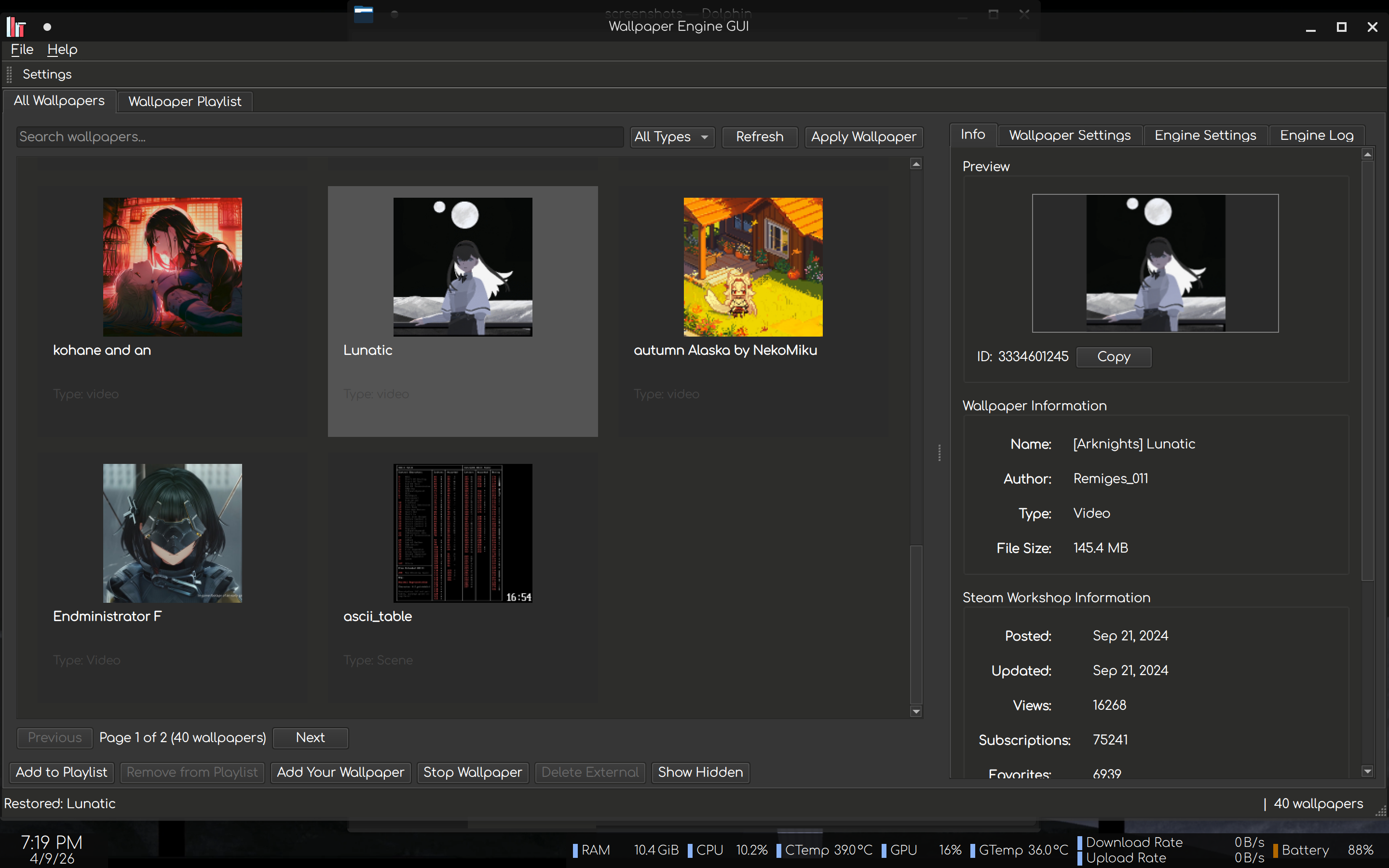Image resolution: width=1389 pixels, height=868 pixels.
Task: Click the Battery indicator in system panel
Action: [1323, 850]
